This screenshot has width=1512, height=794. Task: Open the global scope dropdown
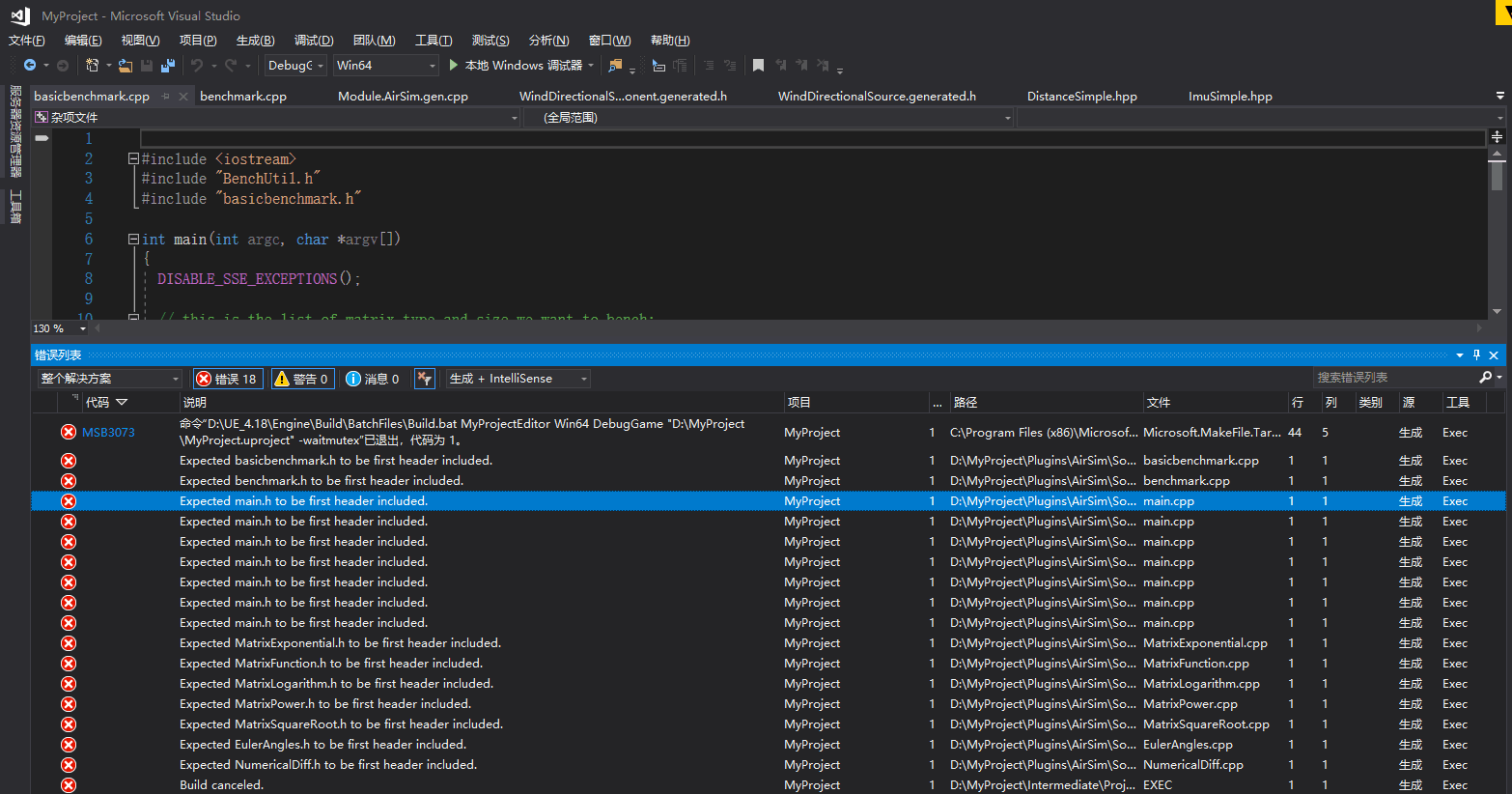tap(769, 118)
